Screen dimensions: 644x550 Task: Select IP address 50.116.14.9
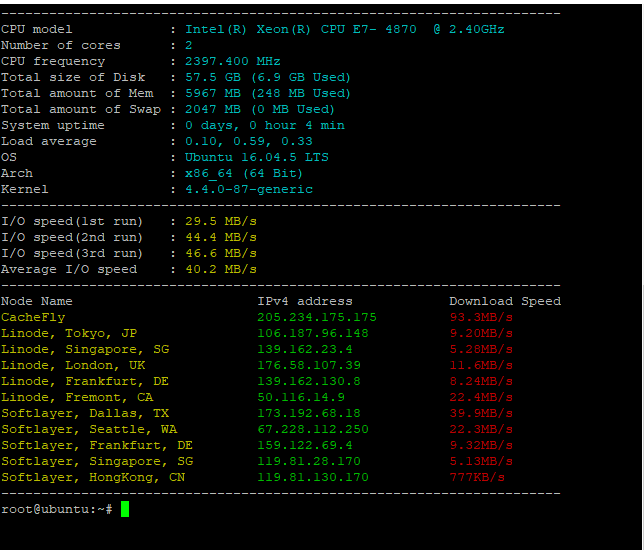[x=301, y=397]
